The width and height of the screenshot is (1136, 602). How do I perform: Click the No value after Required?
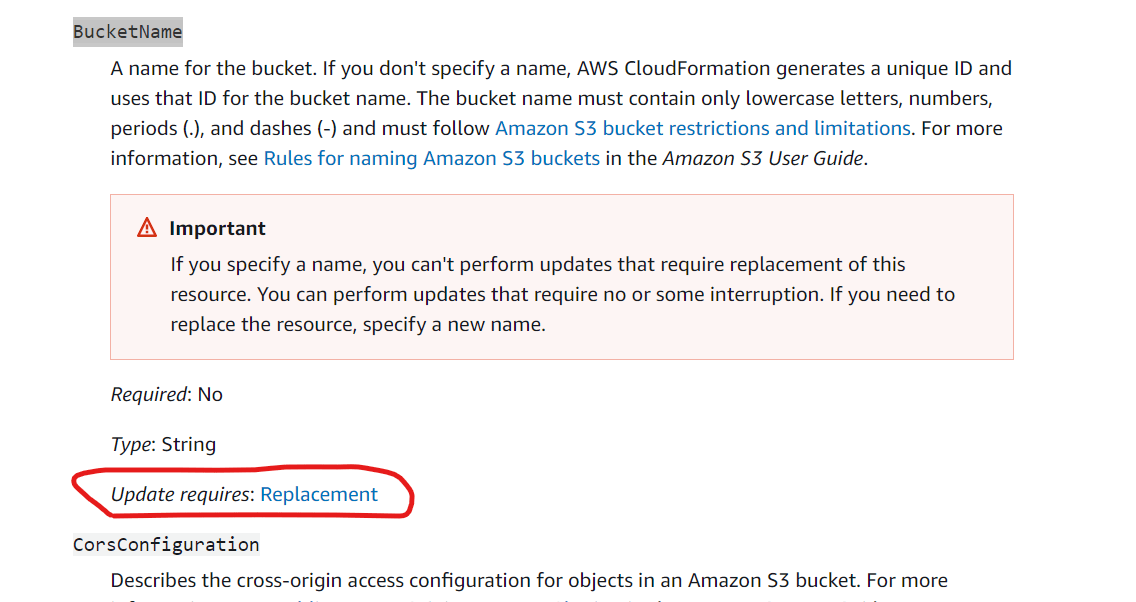(x=210, y=394)
